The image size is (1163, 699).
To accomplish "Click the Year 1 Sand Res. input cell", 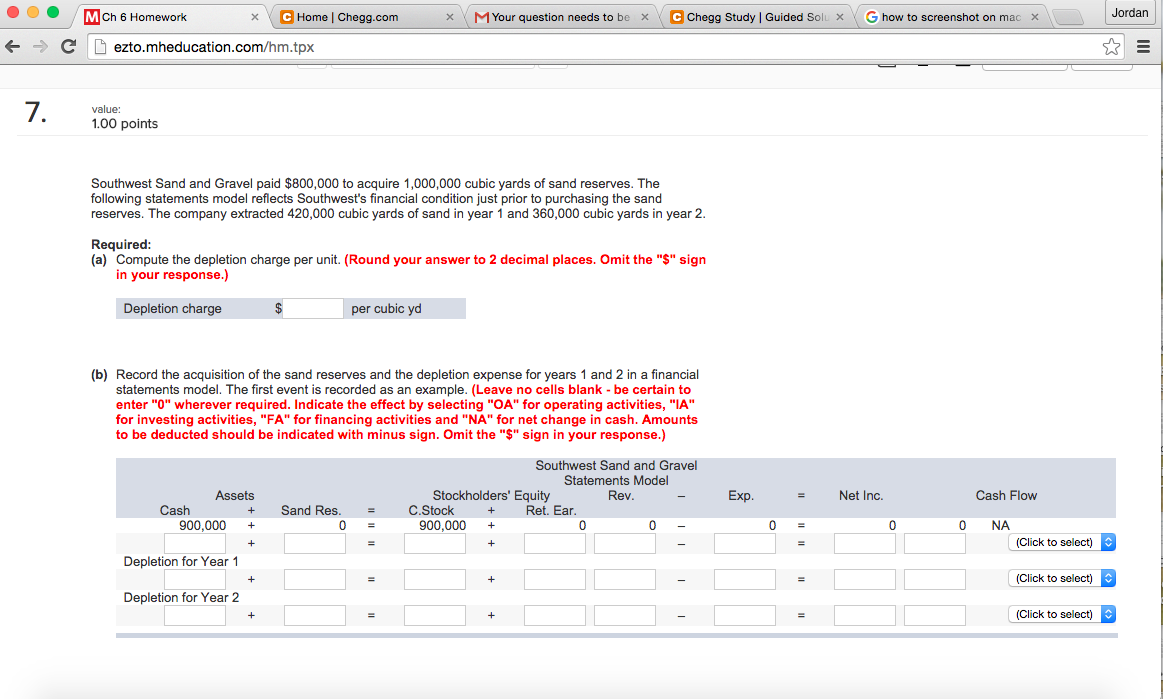I will pos(314,579).
